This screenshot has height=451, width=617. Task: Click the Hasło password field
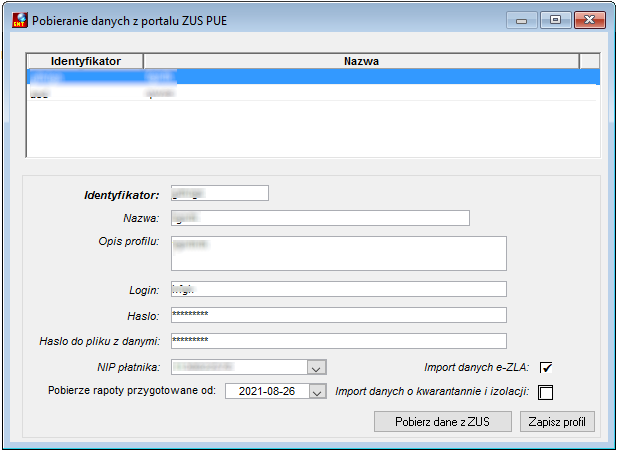[x=339, y=315]
